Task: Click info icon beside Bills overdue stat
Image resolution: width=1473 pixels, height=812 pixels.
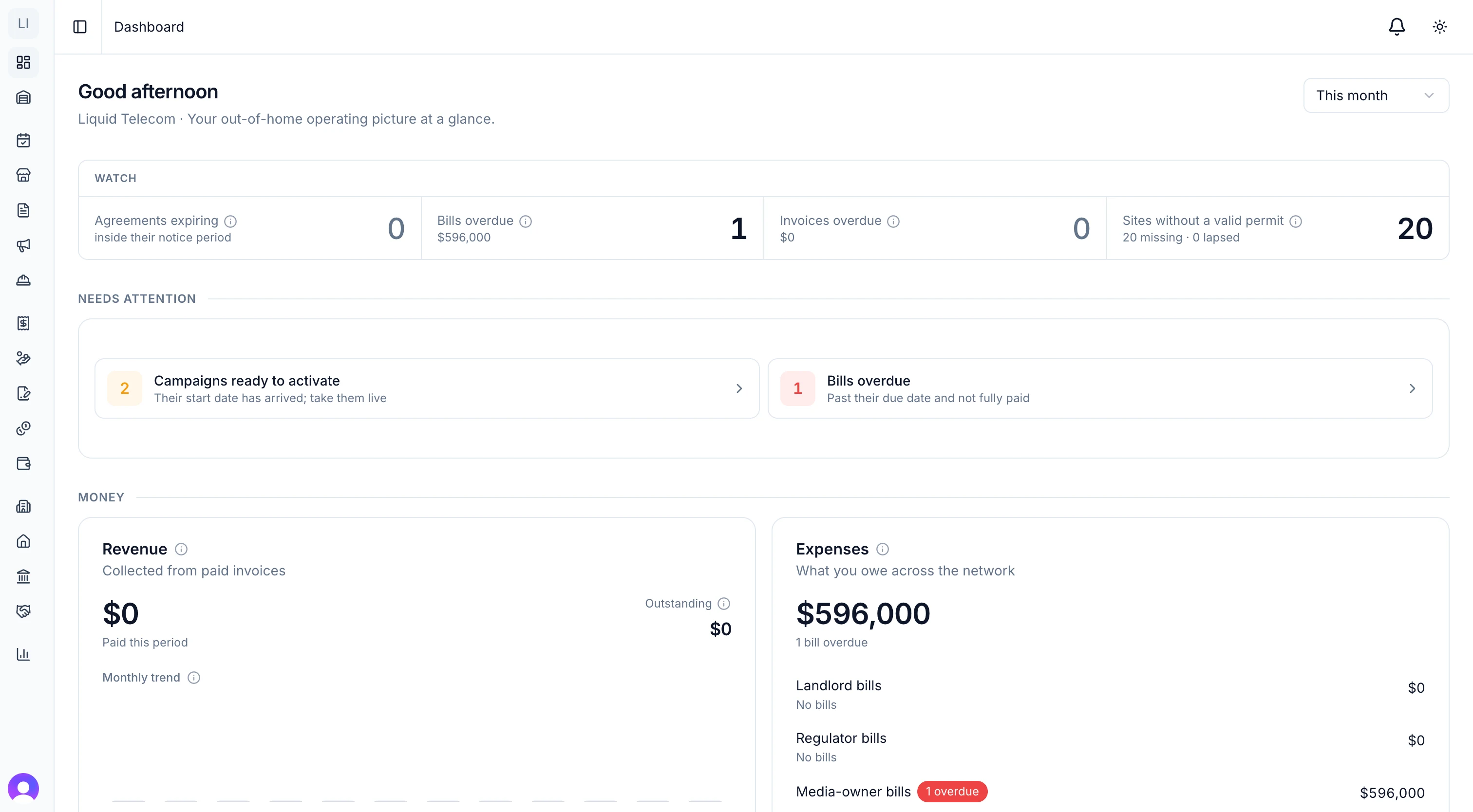Action: [526, 221]
